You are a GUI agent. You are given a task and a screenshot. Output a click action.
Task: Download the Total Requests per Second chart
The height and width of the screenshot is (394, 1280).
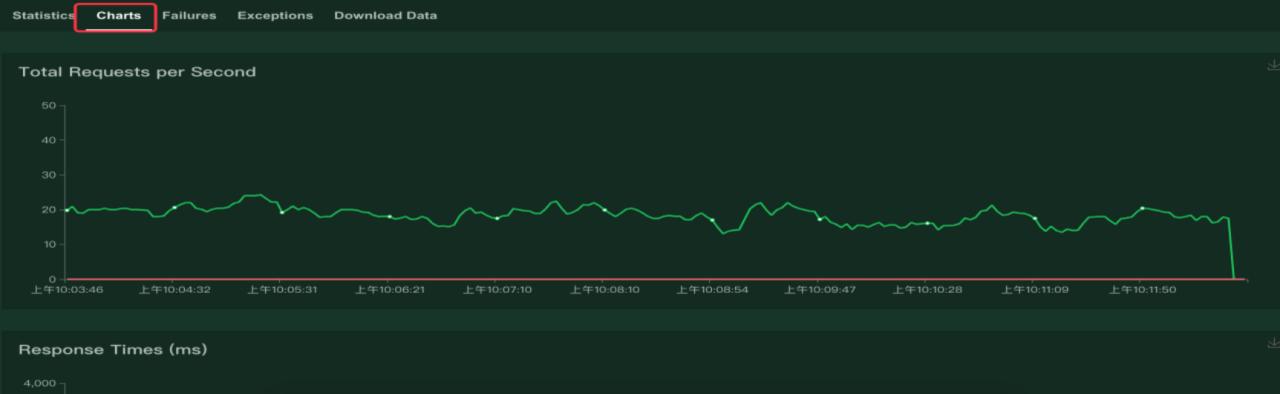(x=1273, y=64)
